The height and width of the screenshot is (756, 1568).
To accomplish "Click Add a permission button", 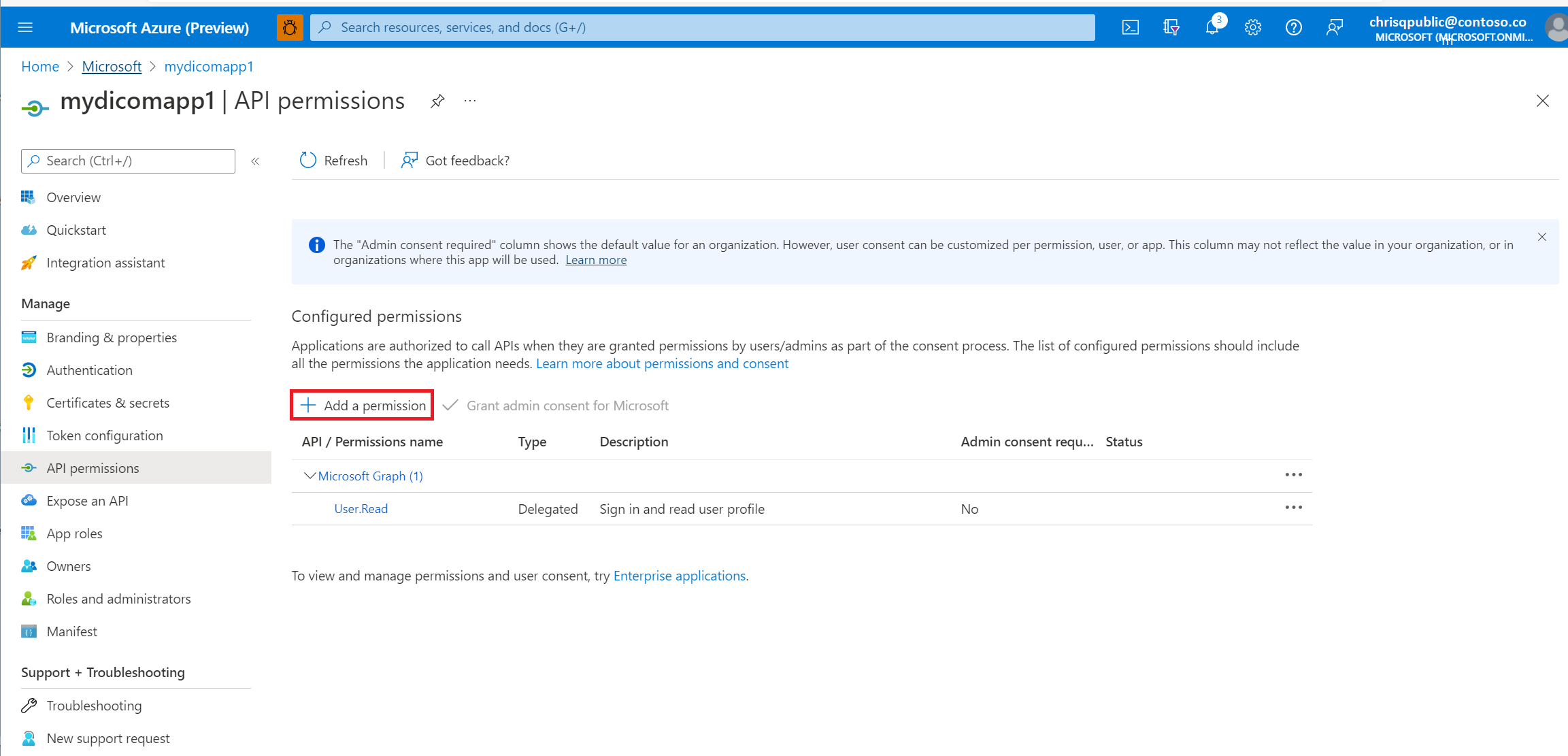I will click(x=363, y=406).
